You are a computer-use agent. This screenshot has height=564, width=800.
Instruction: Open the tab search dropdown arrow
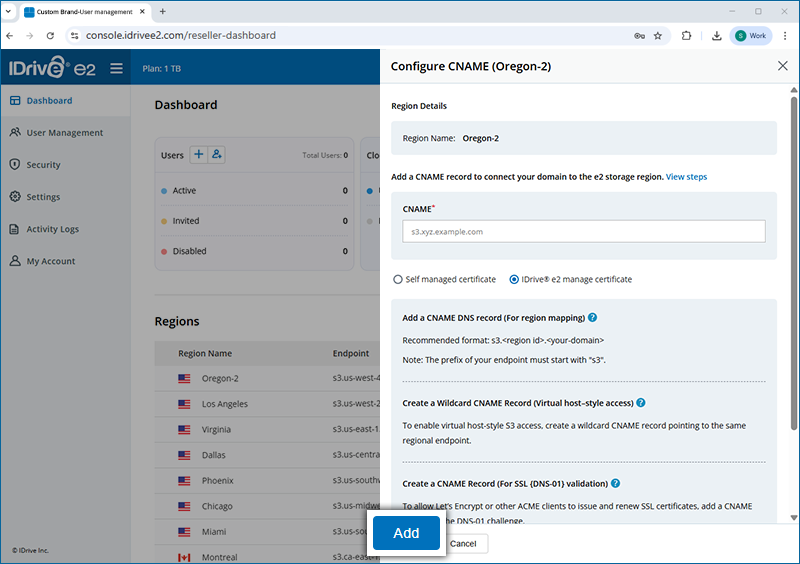pyautogui.click(x=9, y=11)
